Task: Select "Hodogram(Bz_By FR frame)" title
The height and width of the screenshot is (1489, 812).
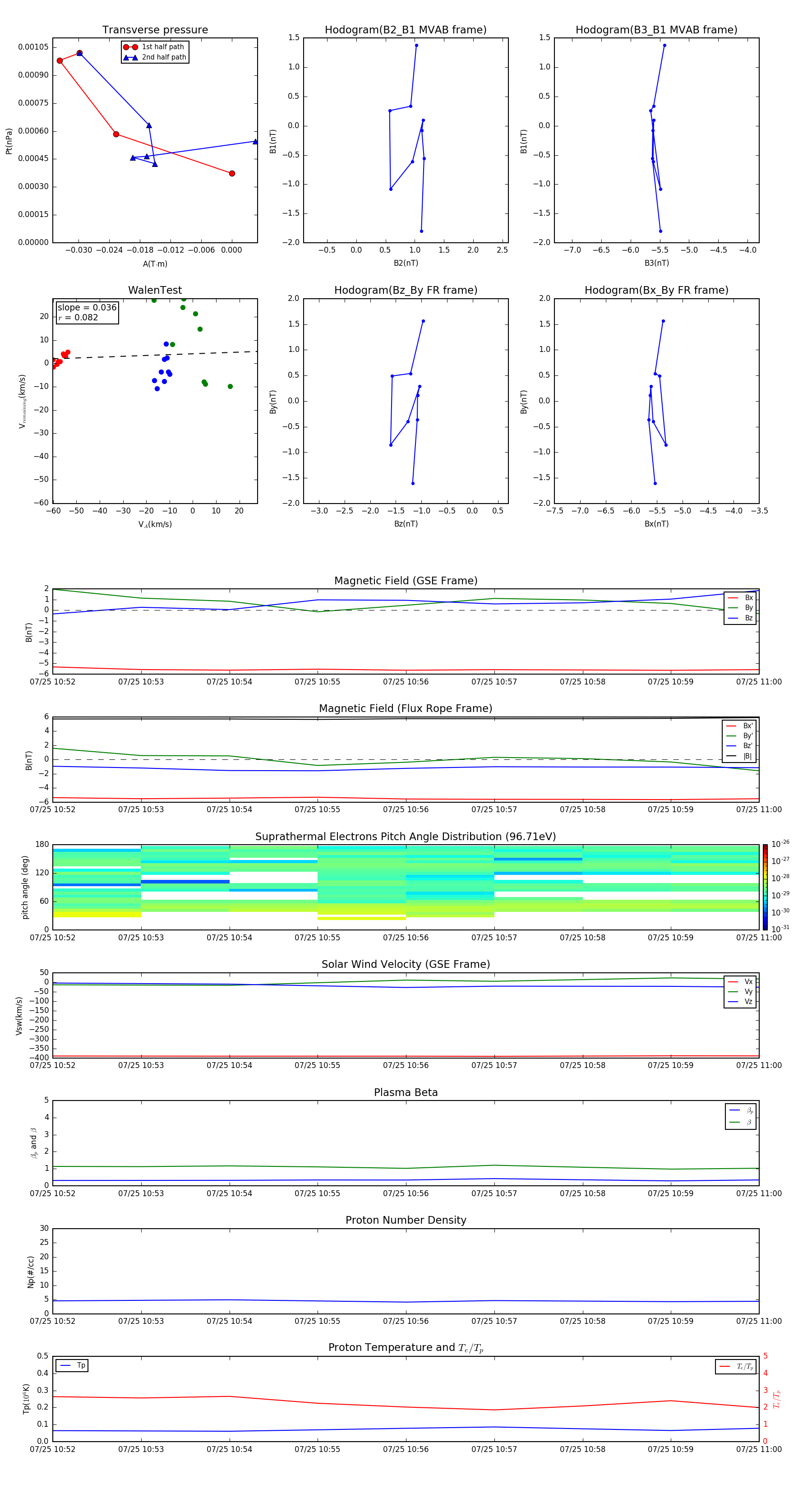Action: tap(406, 290)
